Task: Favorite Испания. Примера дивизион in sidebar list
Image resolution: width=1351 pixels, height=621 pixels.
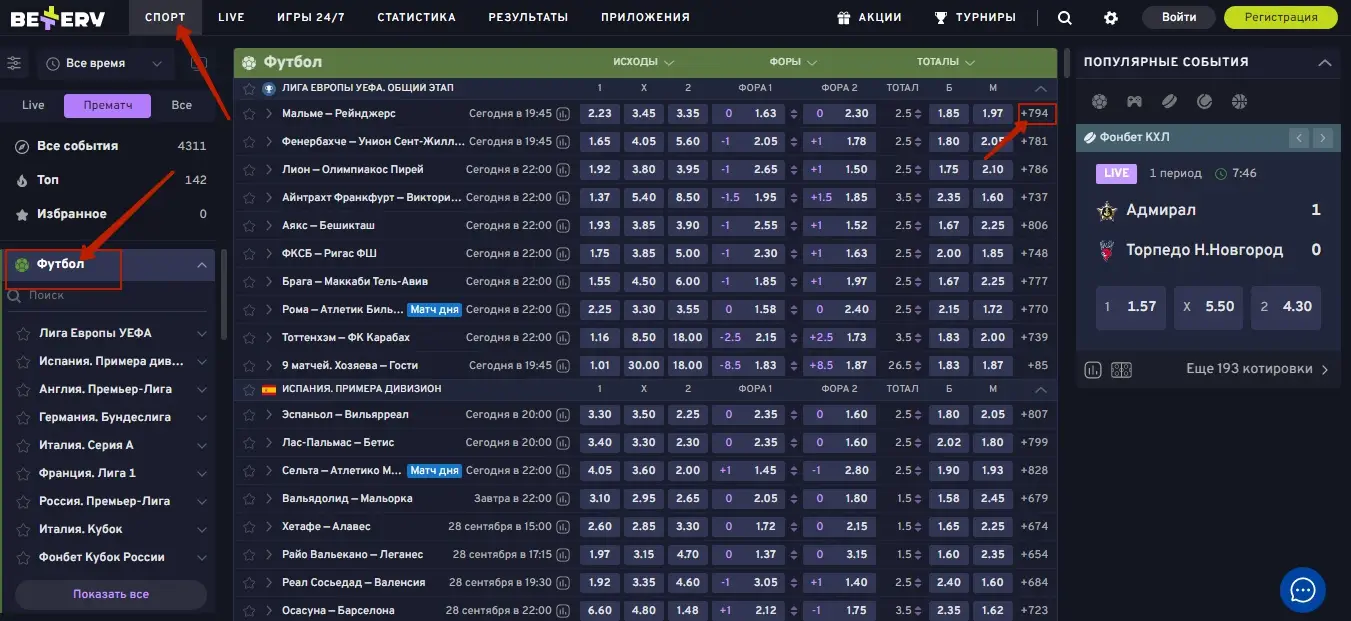Action: click(x=22, y=361)
